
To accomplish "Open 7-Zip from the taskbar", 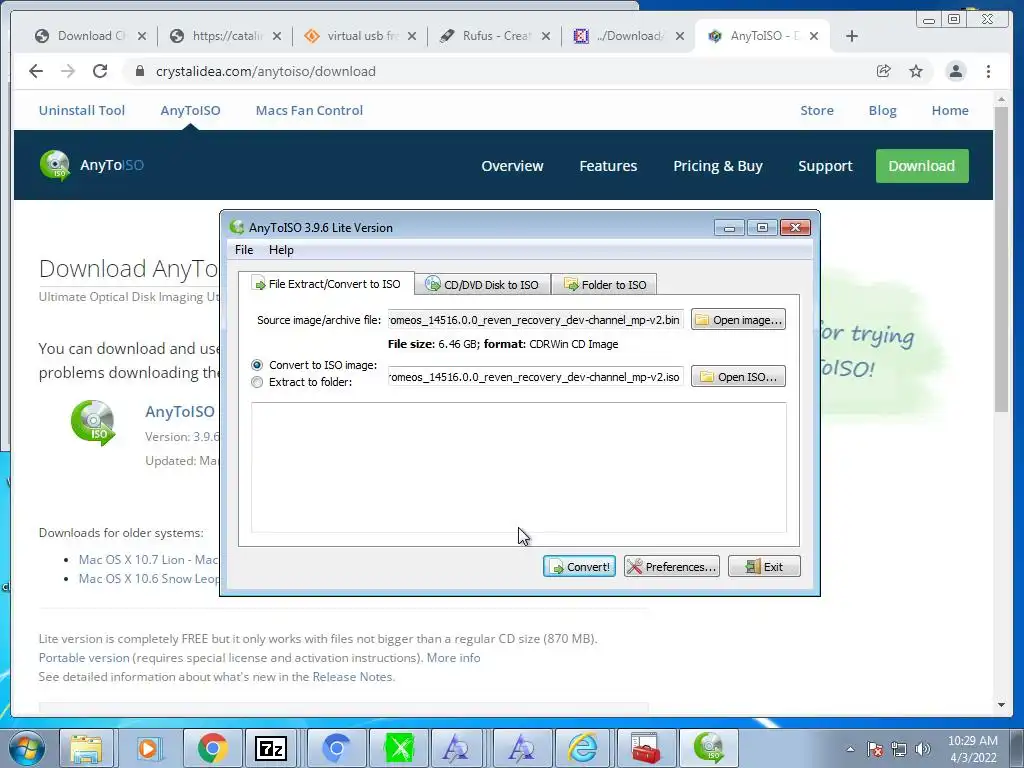I will (x=271, y=748).
